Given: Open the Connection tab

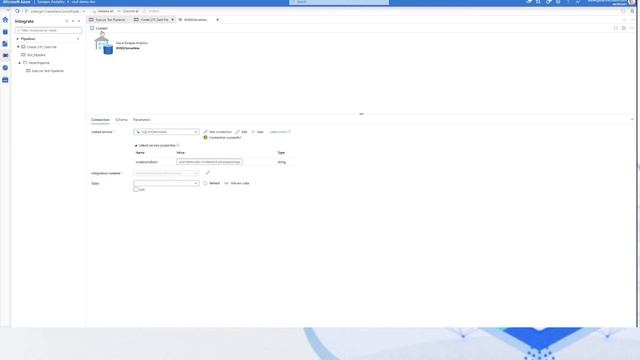Looking at the screenshot, I should (100, 120).
